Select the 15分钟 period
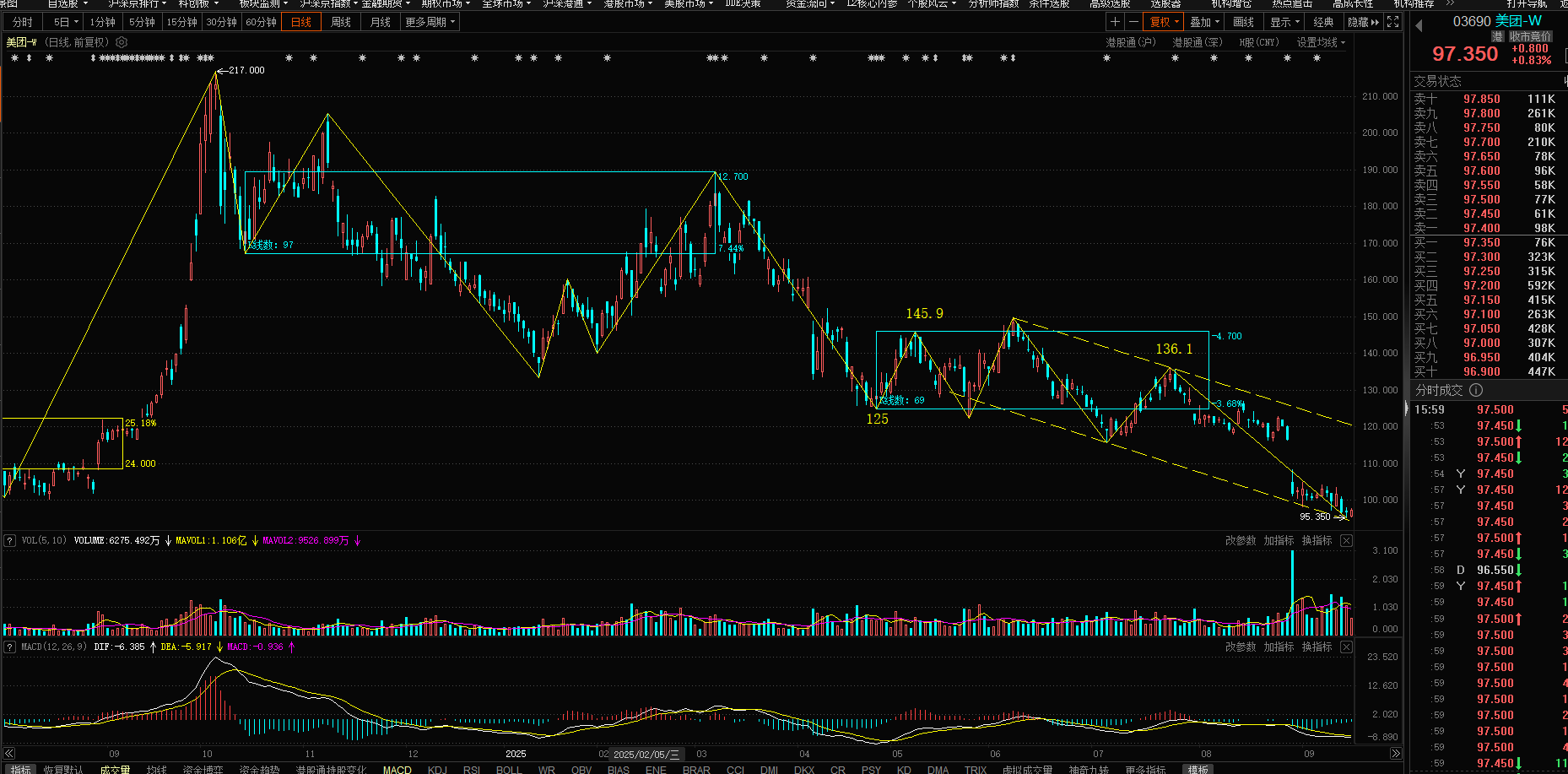This screenshot has height=774, width=1568. point(181,22)
